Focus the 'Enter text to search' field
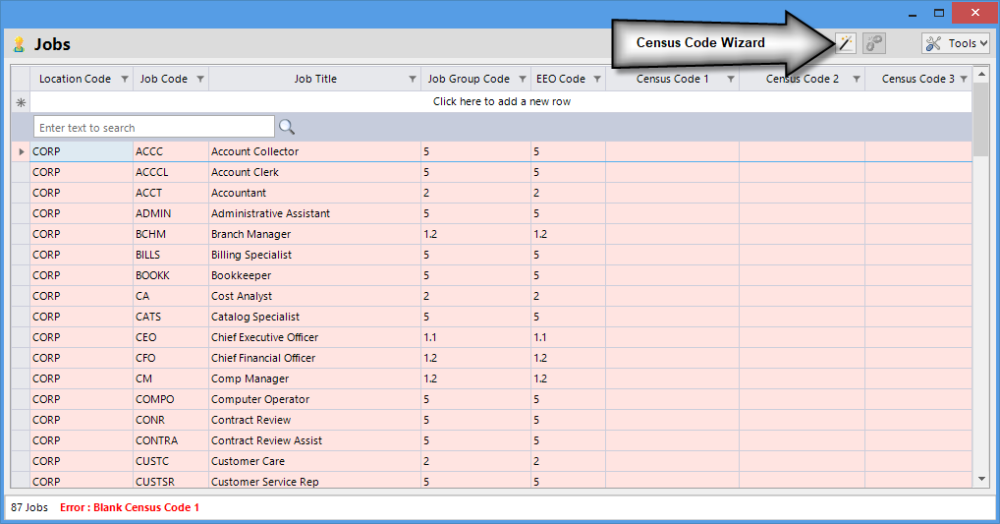This screenshot has width=1000, height=524. click(x=154, y=127)
